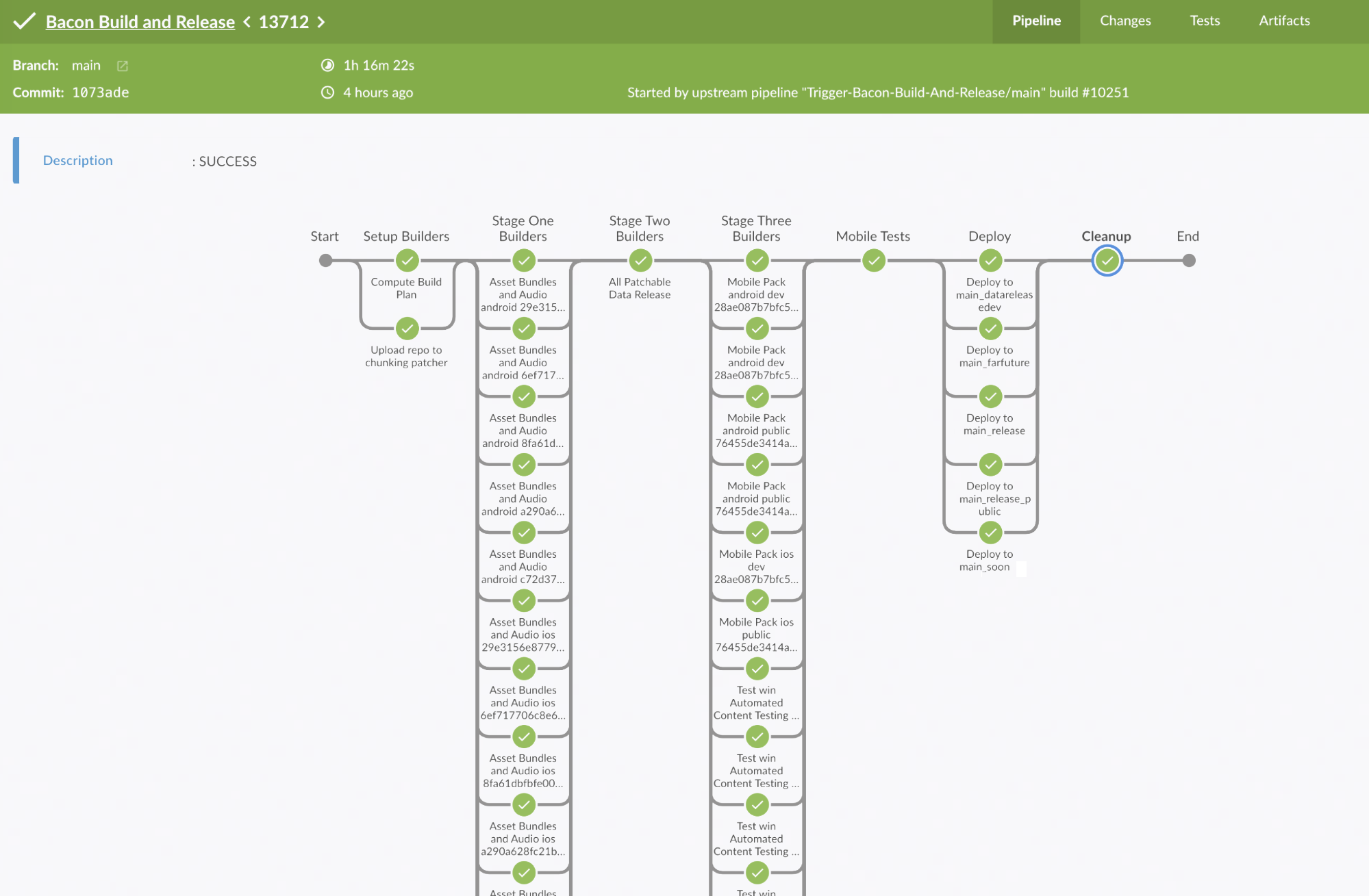Viewport: 1369px width, 896px height.
Task: Open the Changes tab
Action: 1125,21
